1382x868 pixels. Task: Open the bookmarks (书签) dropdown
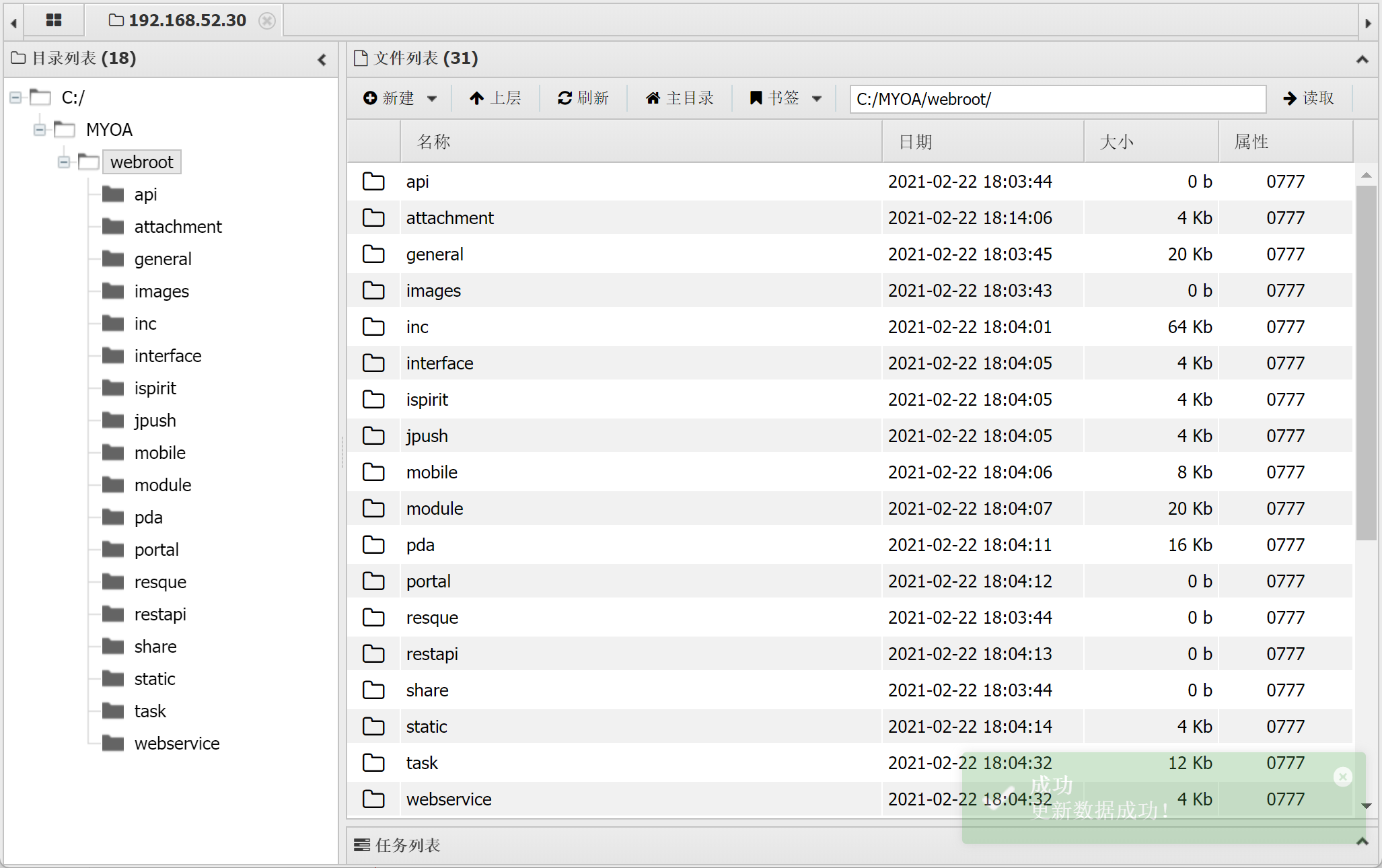pos(785,98)
